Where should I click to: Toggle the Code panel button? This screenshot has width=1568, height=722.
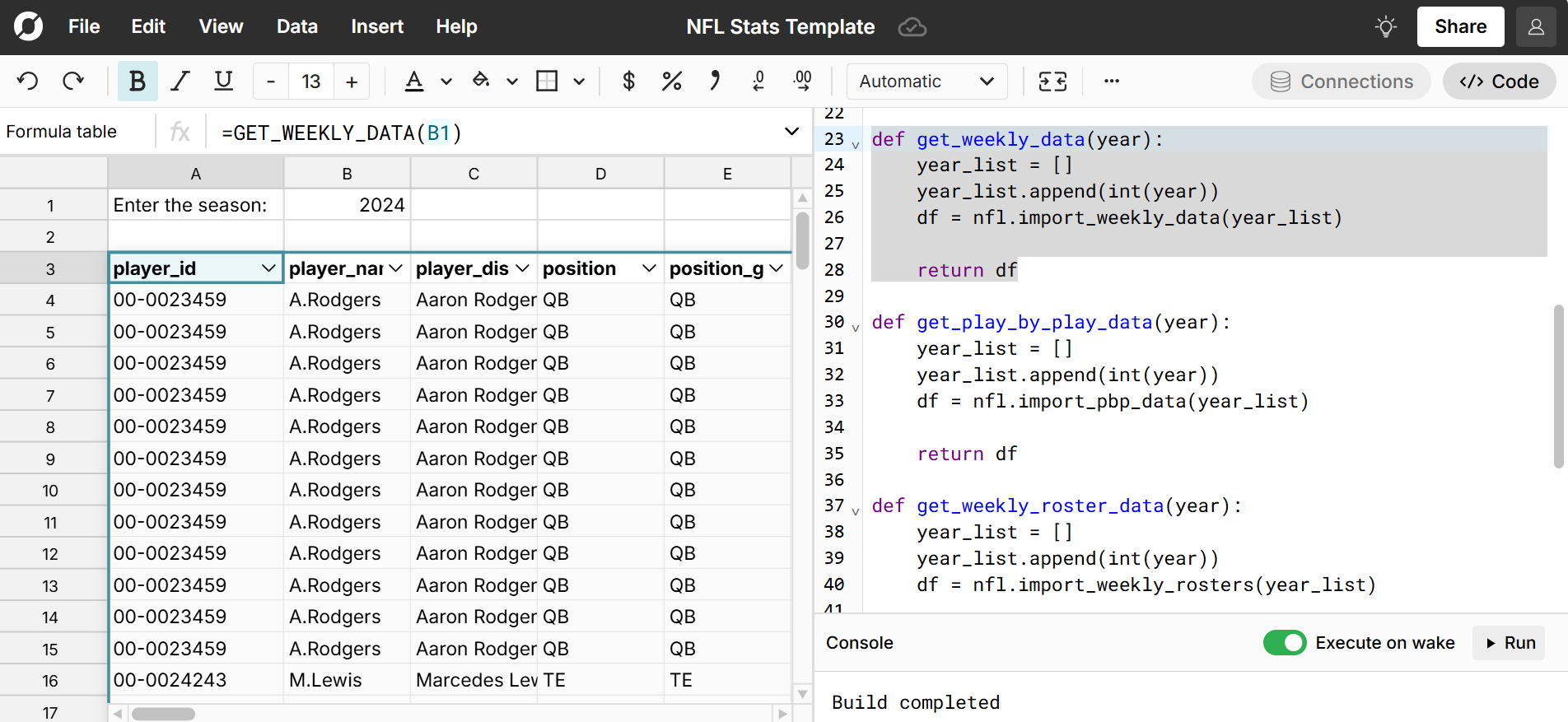pyautogui.click(x=1499, y=82)
